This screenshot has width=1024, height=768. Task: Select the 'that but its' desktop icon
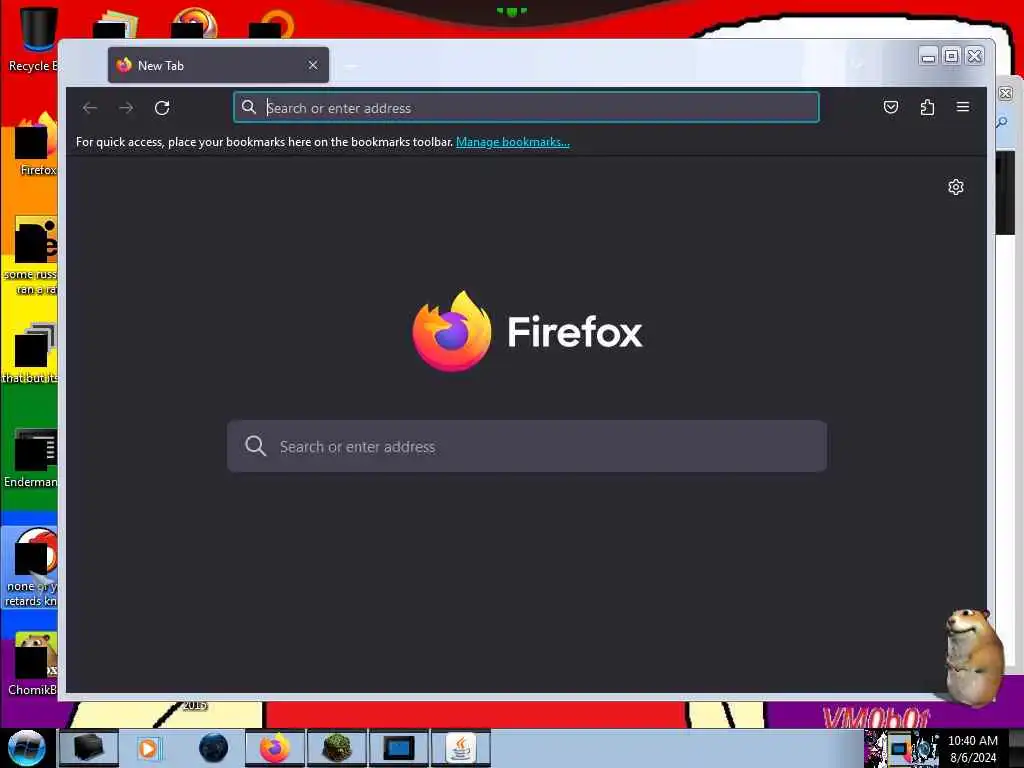click(x=30, y=353)
